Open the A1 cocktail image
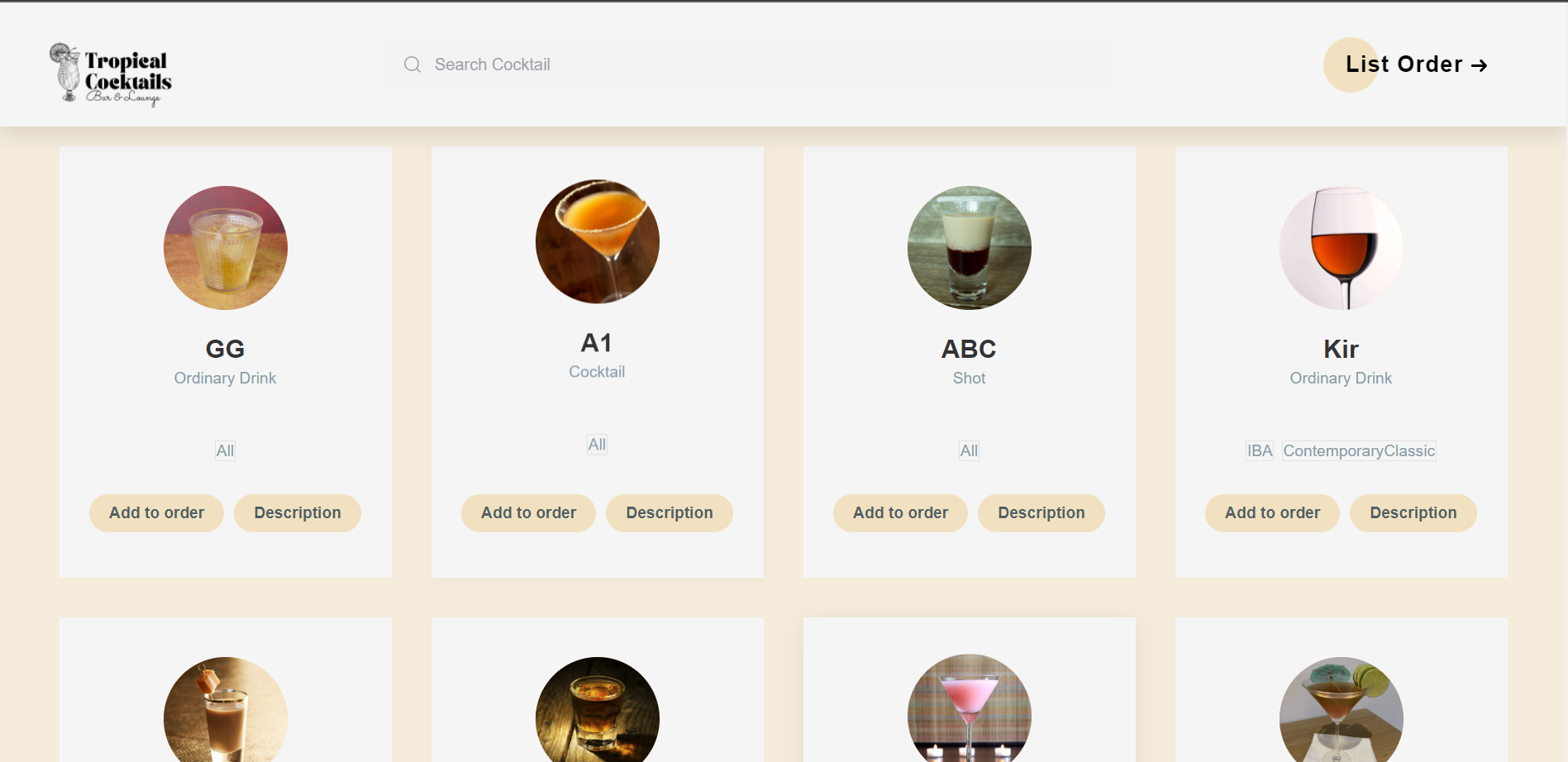Viewport: 1568px width, 762px height. (598, 241)
